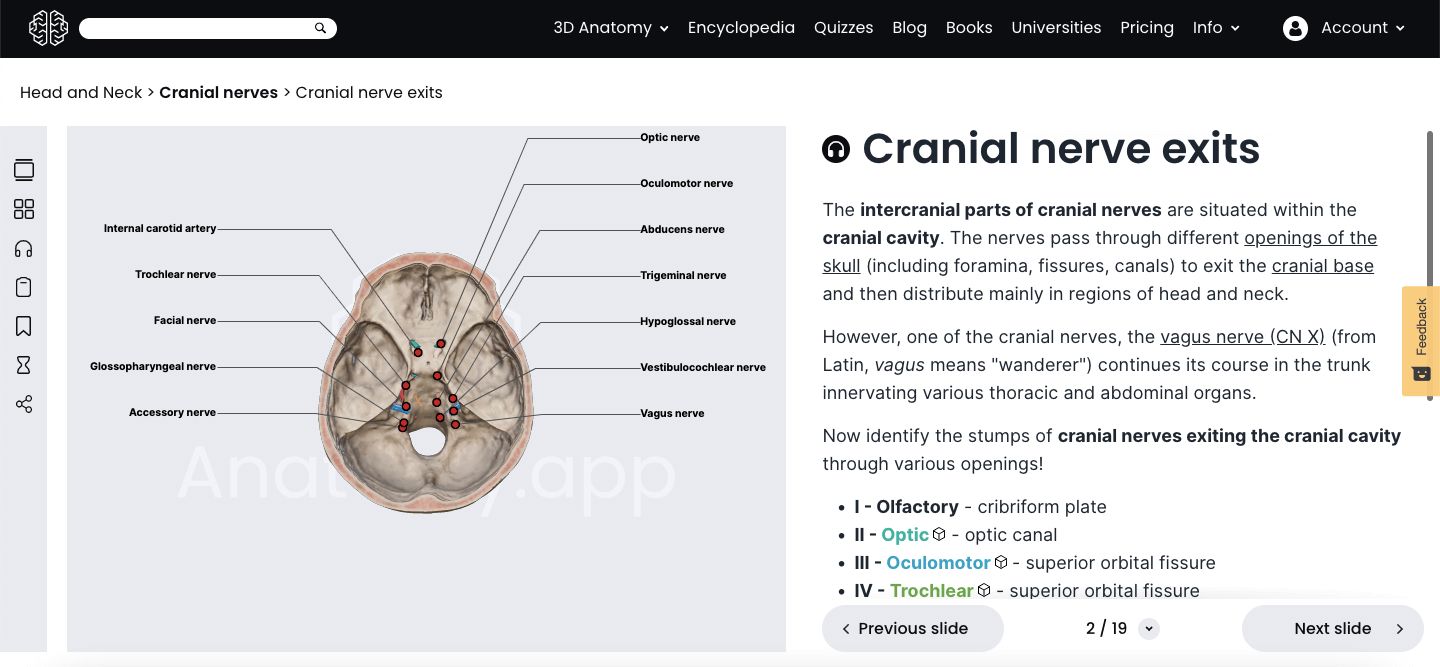1440x667 pixels.
Task: Switch to the Encyclopedia section
Action: coord(741,28)
